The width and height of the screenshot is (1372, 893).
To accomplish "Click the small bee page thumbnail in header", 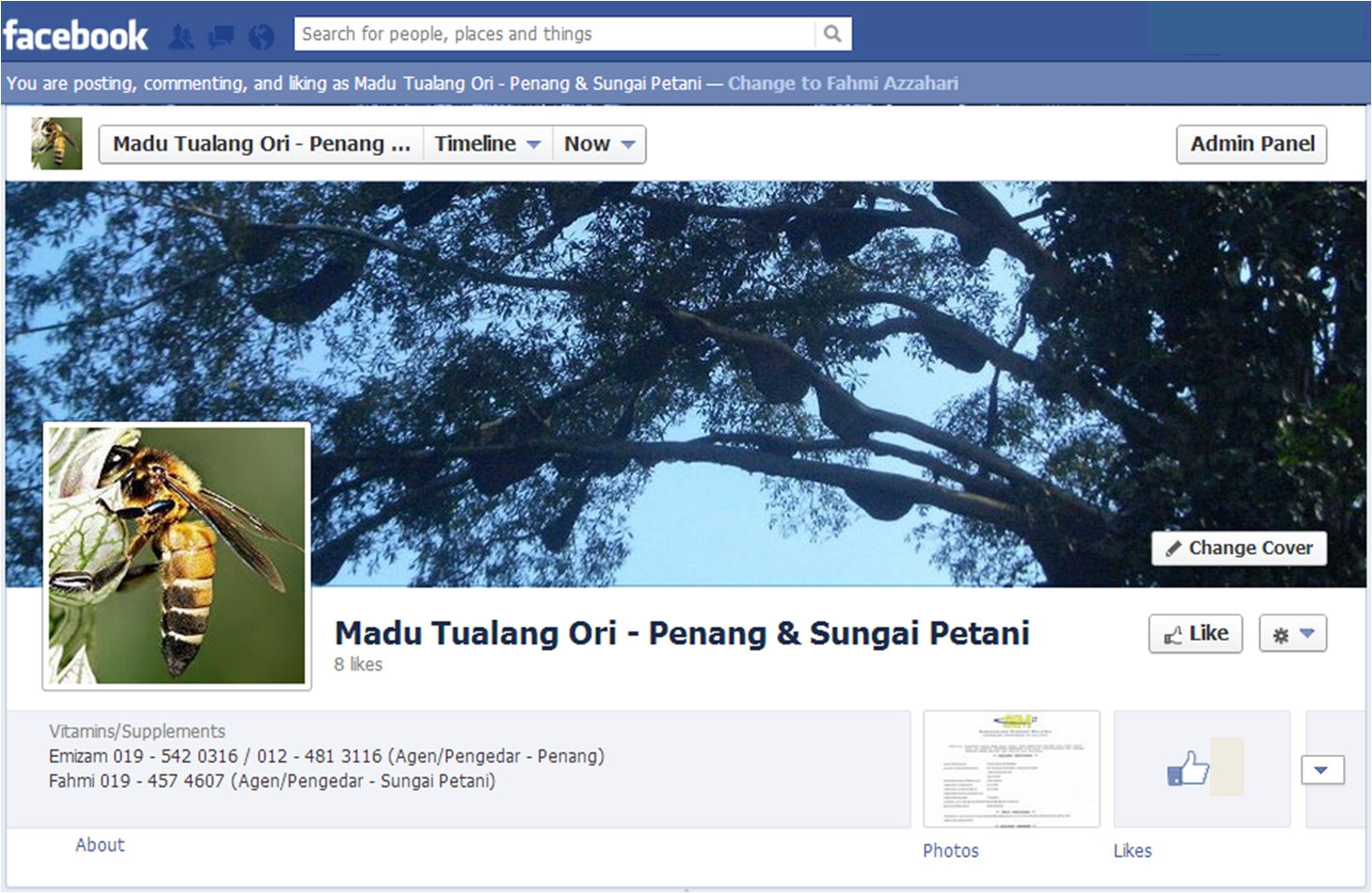I will coord(57,143).
